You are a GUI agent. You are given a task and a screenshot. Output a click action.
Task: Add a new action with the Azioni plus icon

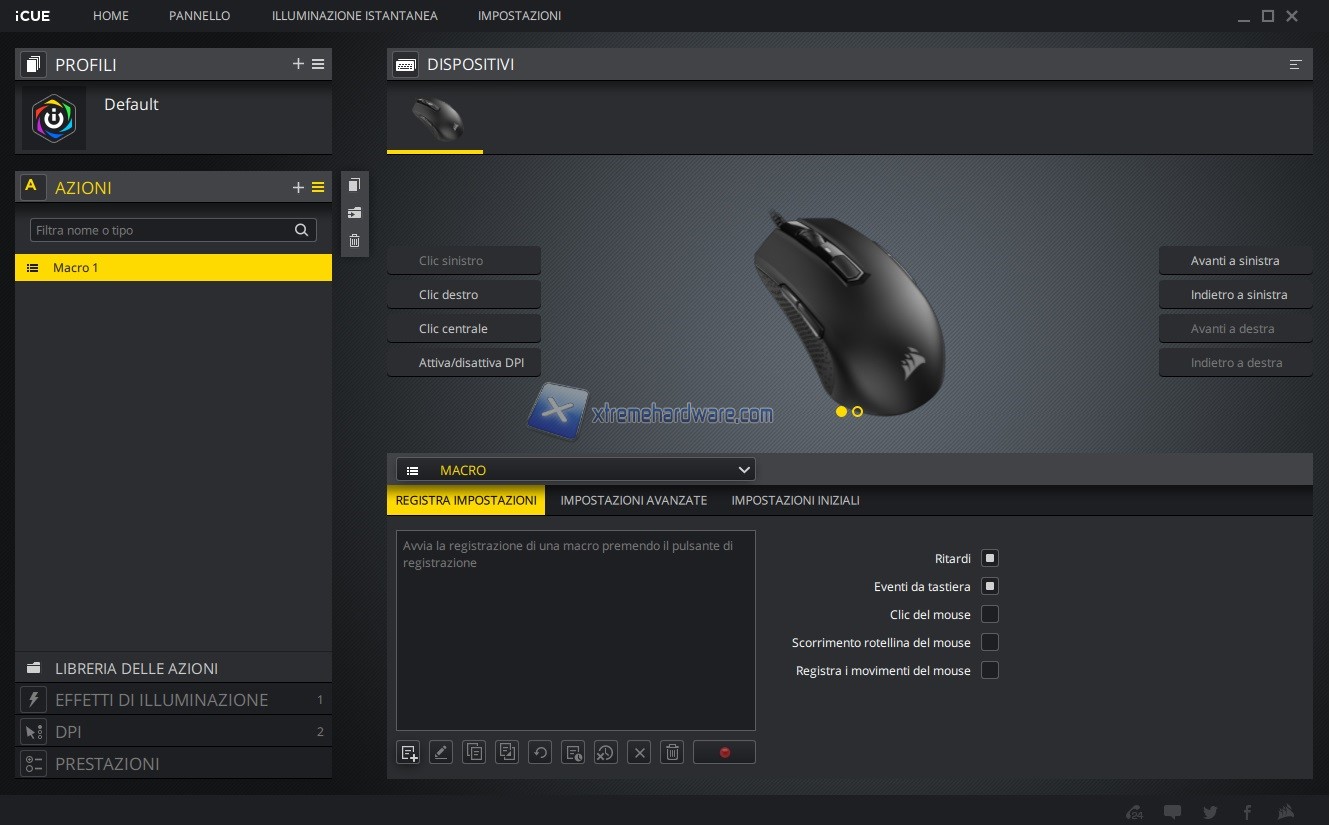pos(297,187)
